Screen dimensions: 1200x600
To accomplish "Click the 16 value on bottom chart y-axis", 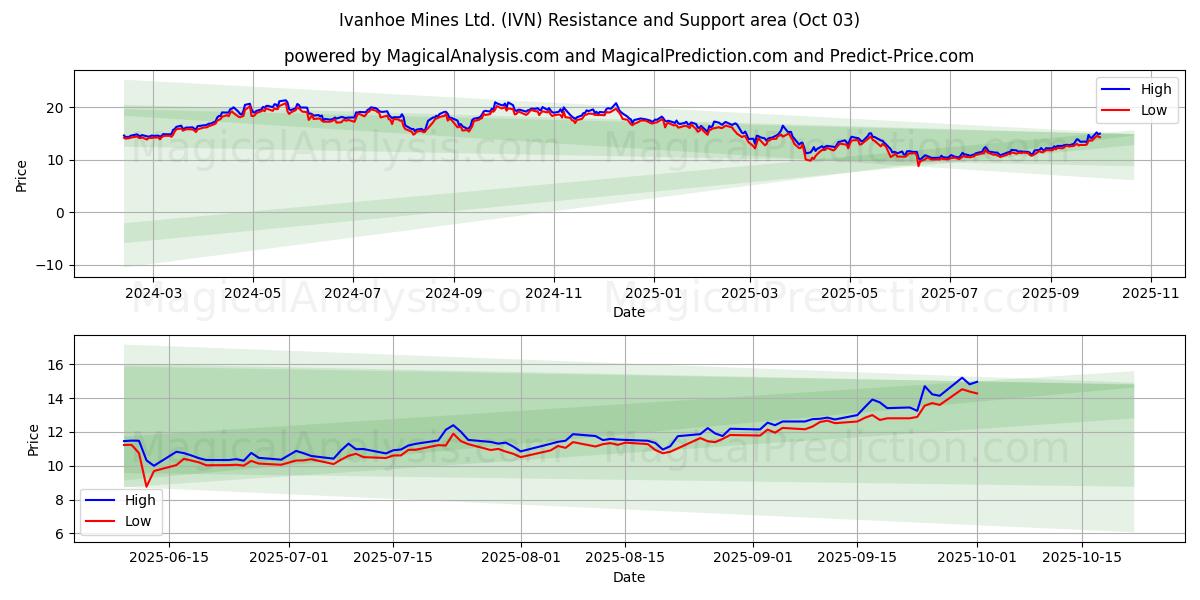I will pos(57,365).
